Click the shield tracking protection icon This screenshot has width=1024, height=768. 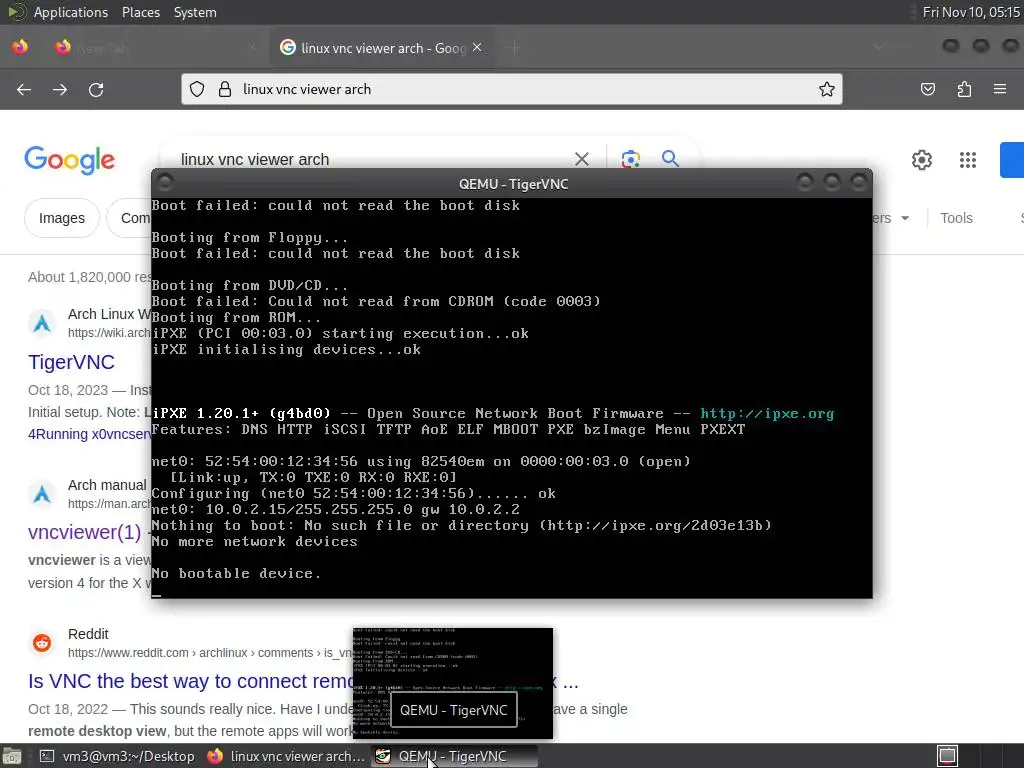[x=197, y=89]
